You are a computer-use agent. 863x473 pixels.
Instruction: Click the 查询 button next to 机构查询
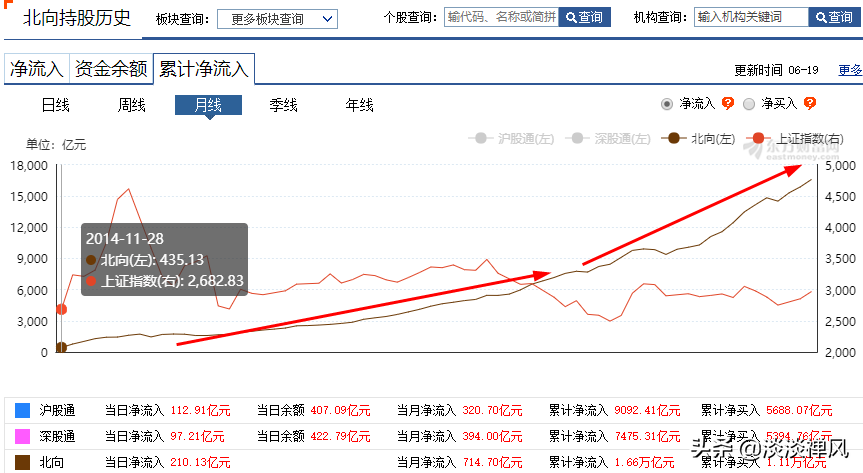click(x=834, y=17)
